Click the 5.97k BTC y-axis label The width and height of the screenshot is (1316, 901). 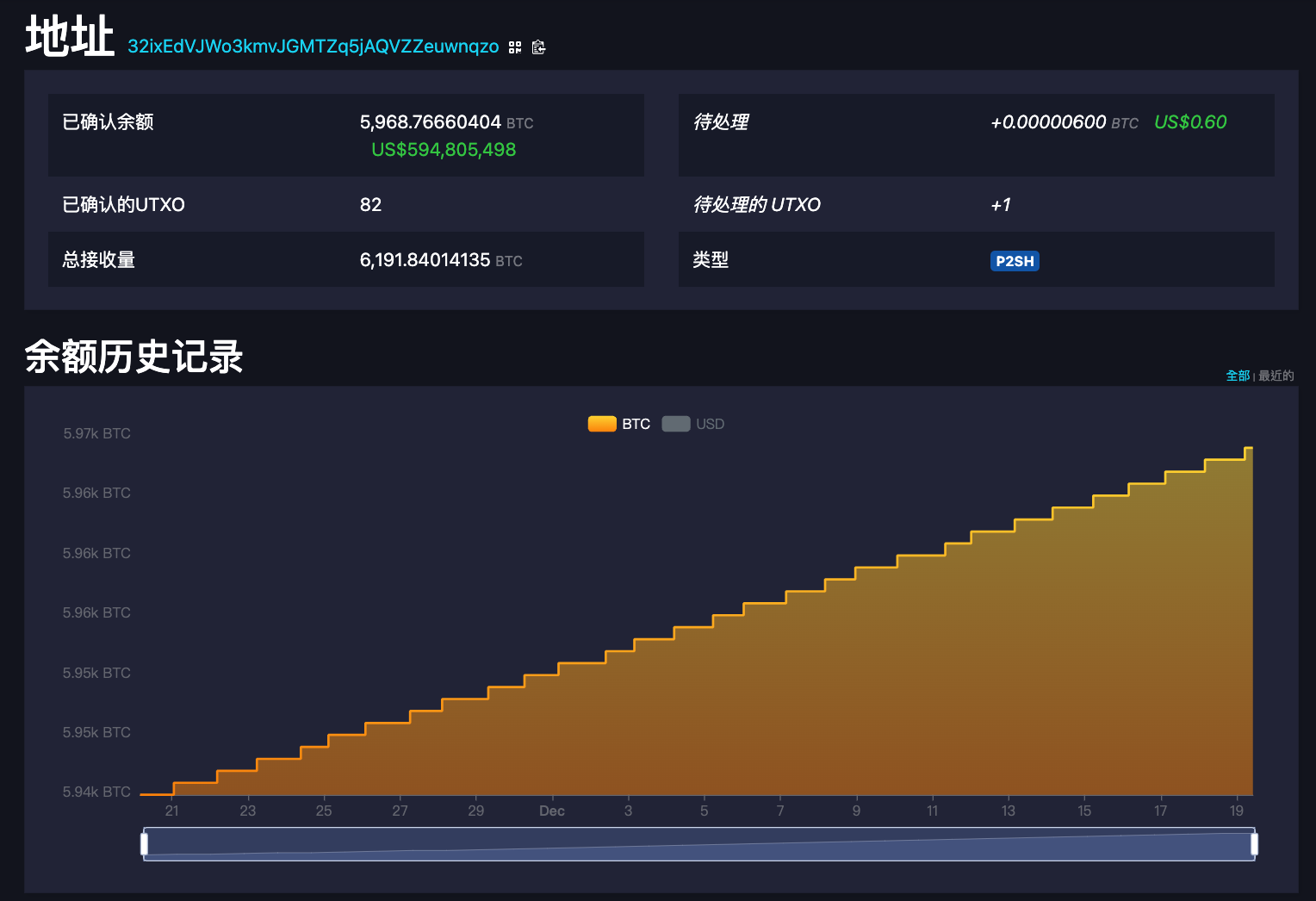point(96,433)
